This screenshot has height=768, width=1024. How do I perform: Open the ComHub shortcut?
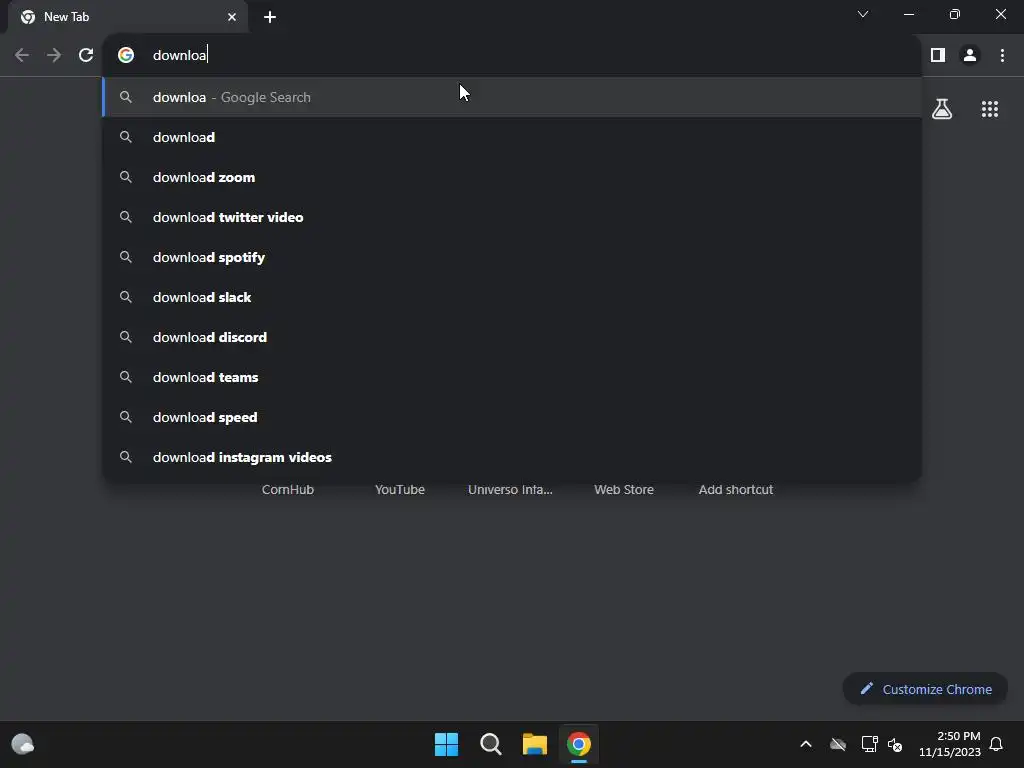coord(287,489)
